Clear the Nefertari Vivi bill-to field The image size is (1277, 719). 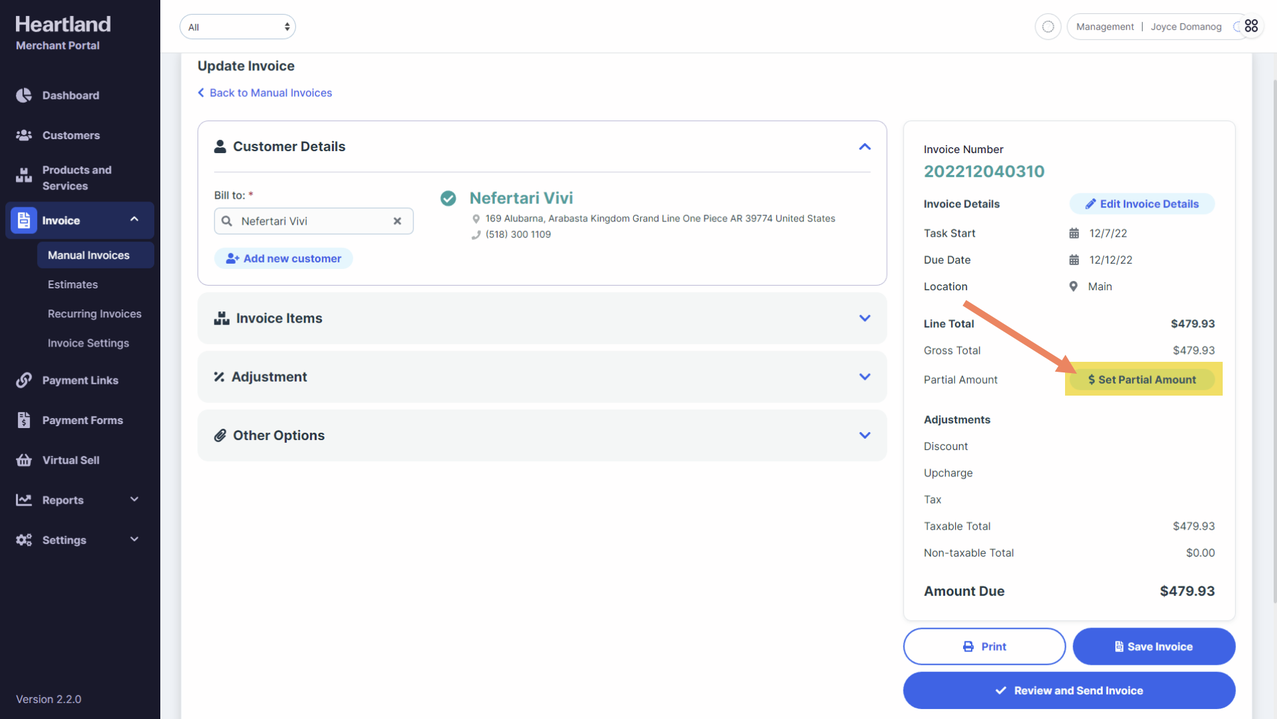[x=397, y=221]
